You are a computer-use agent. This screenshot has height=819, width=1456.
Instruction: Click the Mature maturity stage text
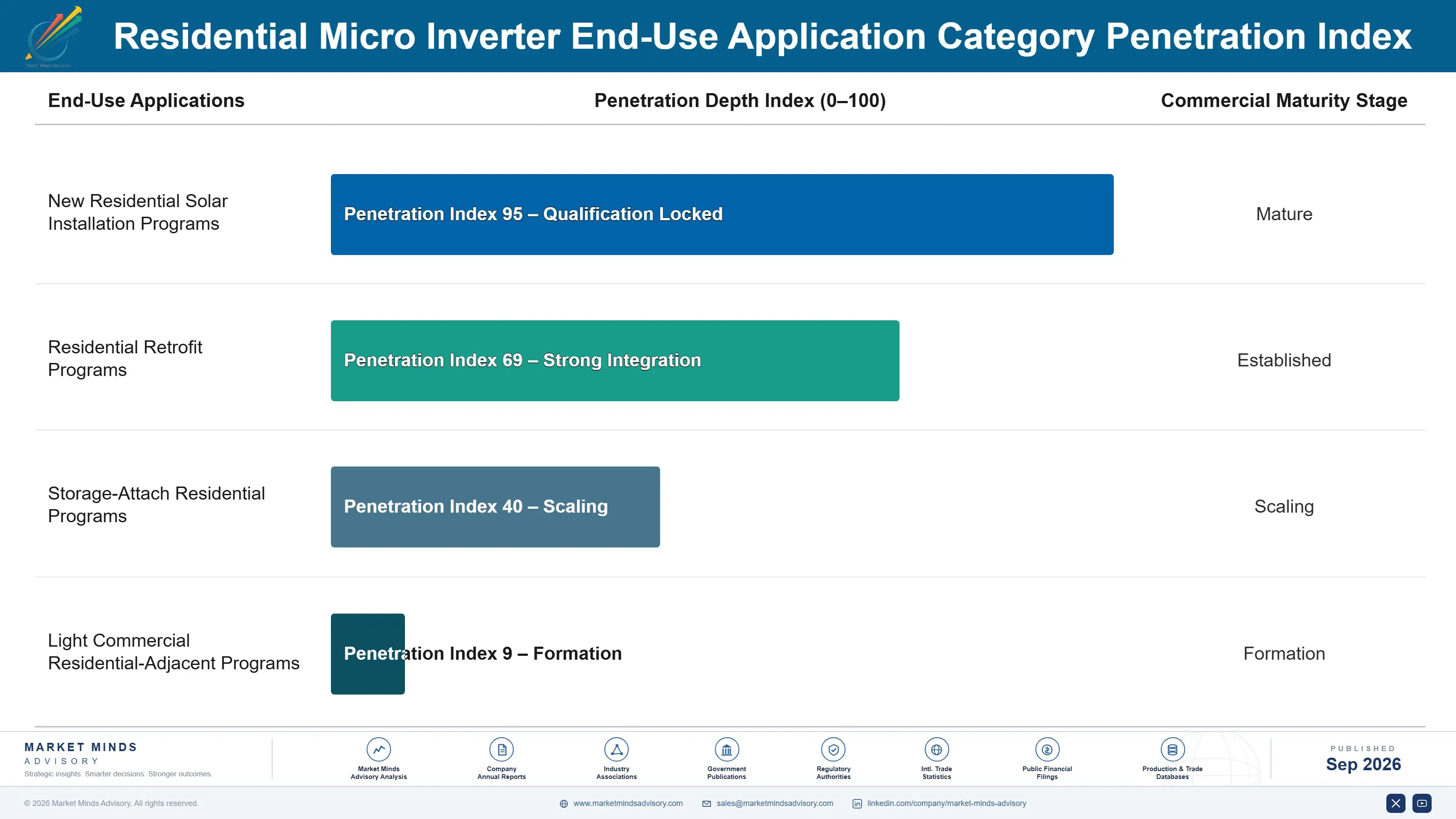point(1284,214)
